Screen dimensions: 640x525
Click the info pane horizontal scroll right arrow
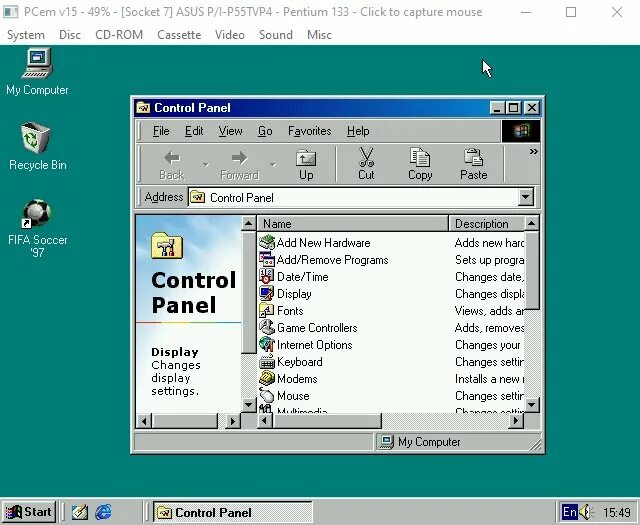pyautogui.click(x=233, y=421)
